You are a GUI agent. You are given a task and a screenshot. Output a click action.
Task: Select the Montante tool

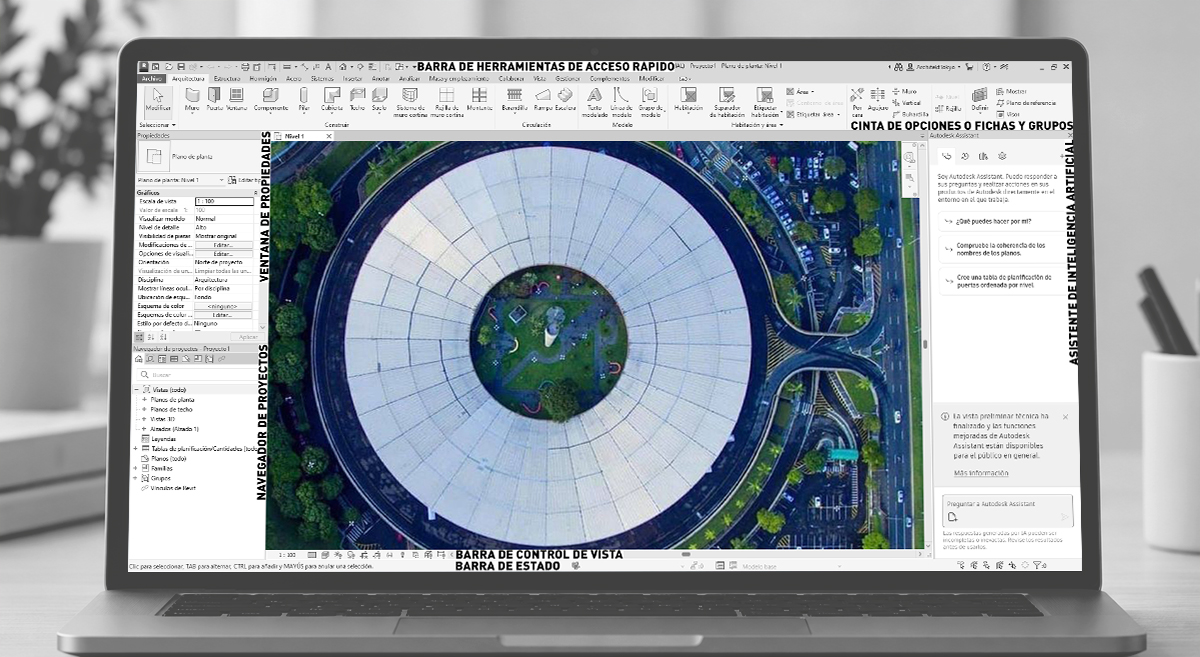[480, 101]
